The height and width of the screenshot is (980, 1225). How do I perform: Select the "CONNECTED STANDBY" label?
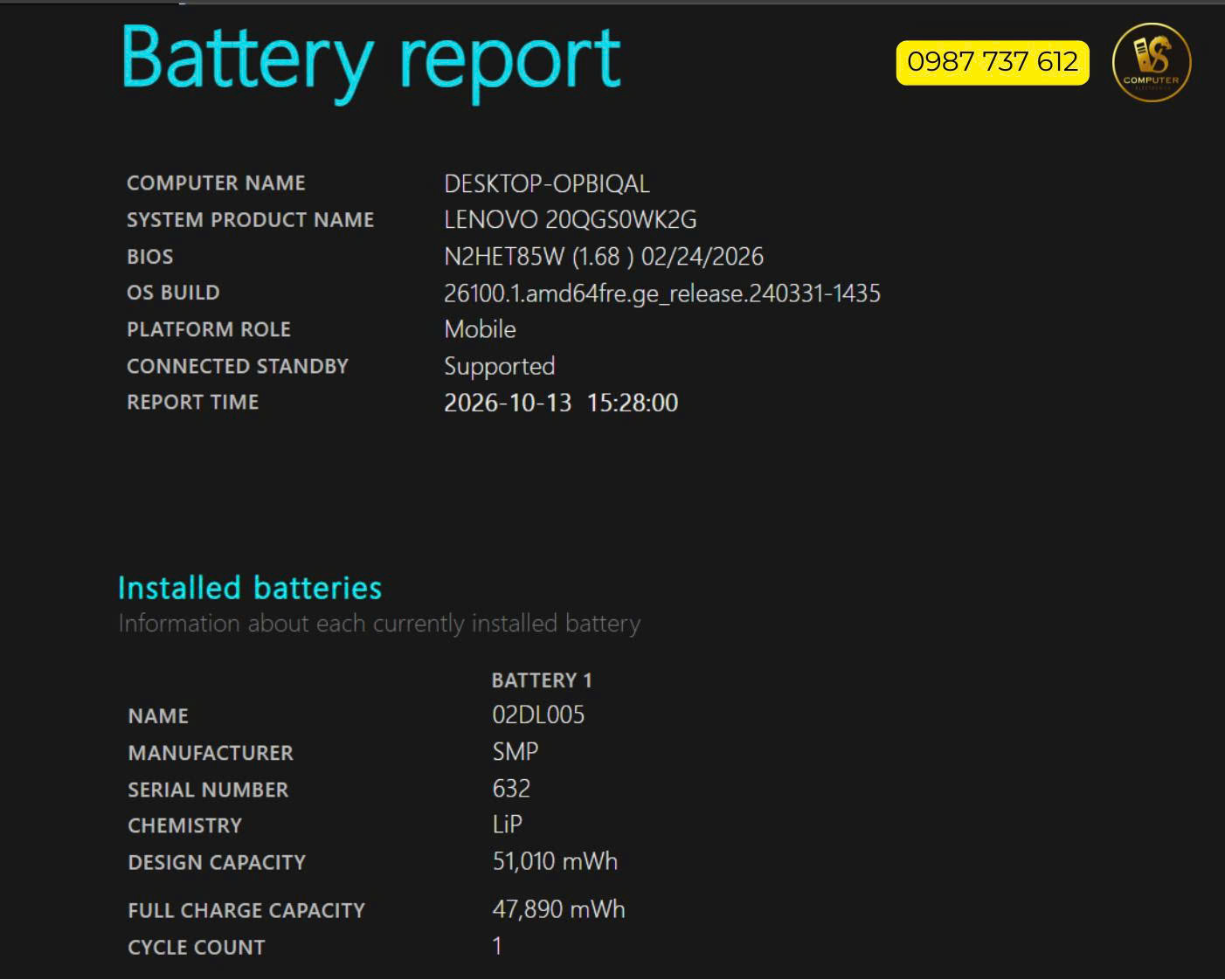(x=238, y=366)
